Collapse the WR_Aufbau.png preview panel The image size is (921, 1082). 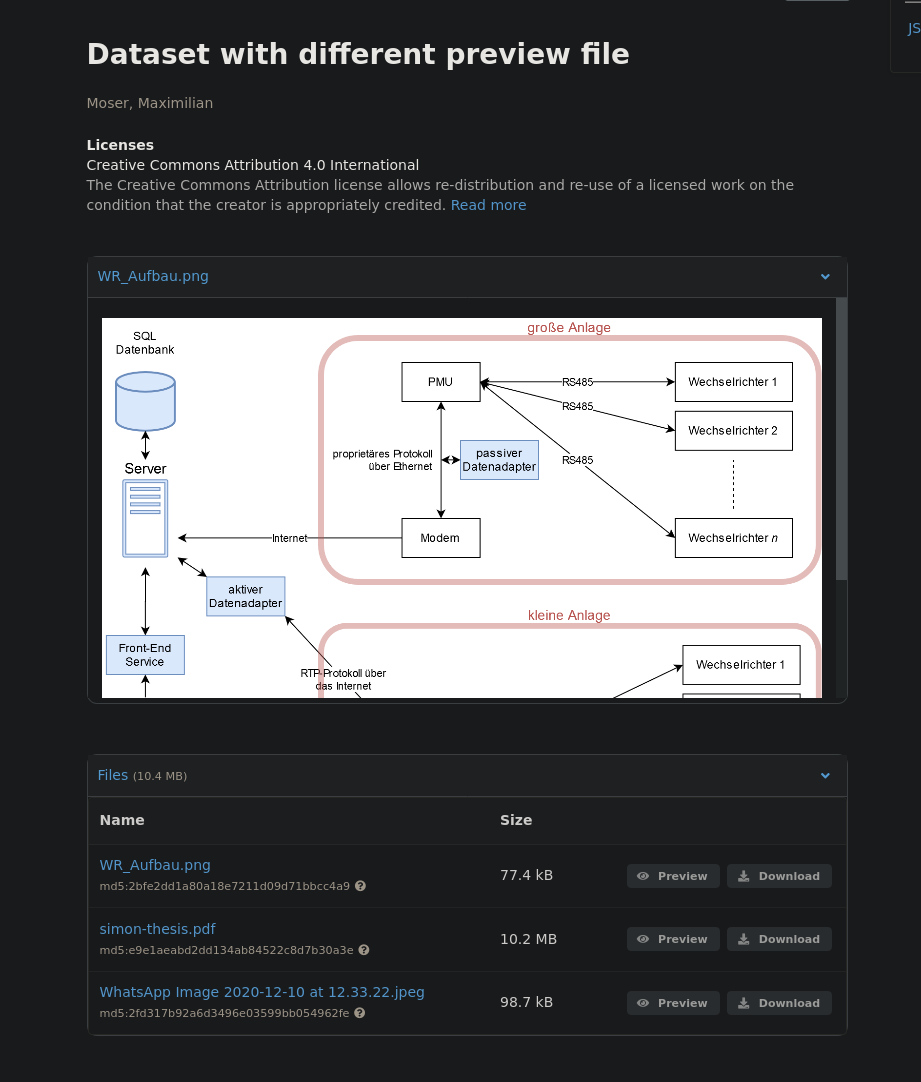825,277
